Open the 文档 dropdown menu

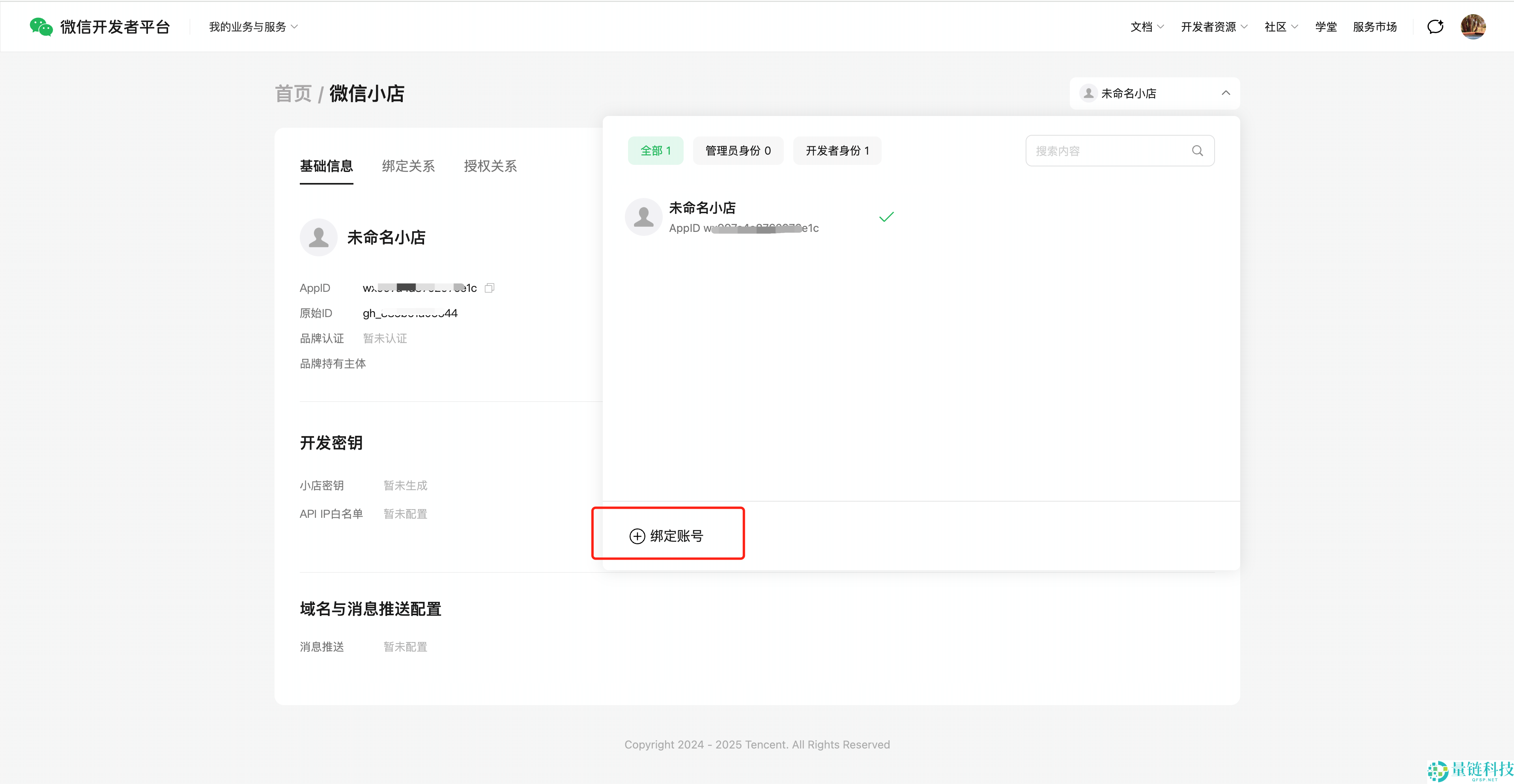click(1147, 27)
